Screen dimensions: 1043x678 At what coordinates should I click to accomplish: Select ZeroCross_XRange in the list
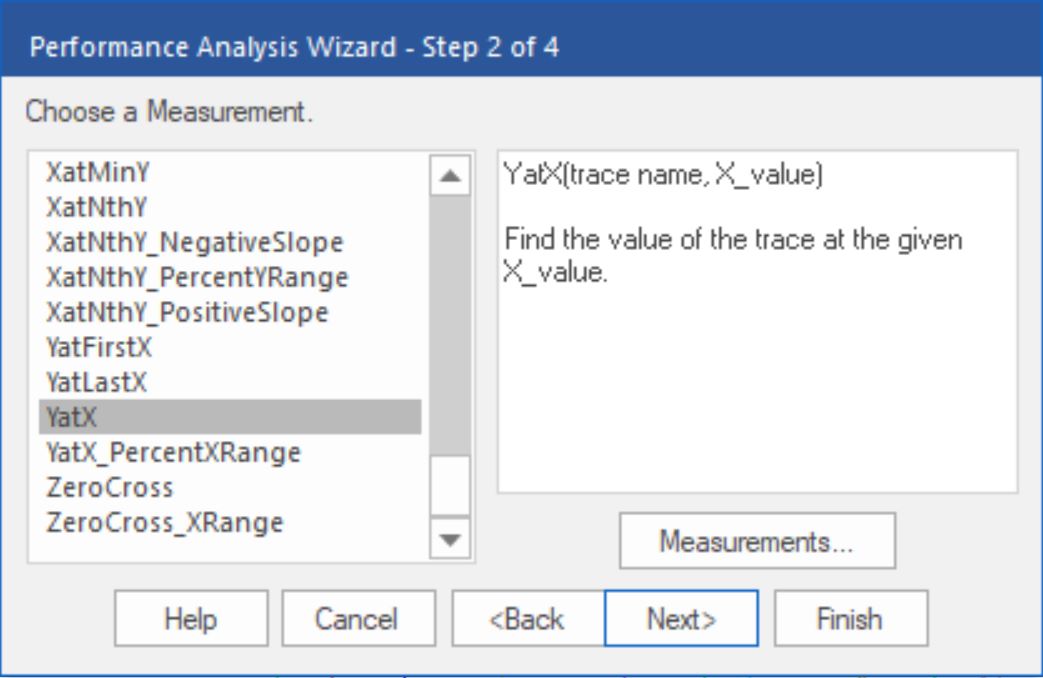tap(164, 521)
